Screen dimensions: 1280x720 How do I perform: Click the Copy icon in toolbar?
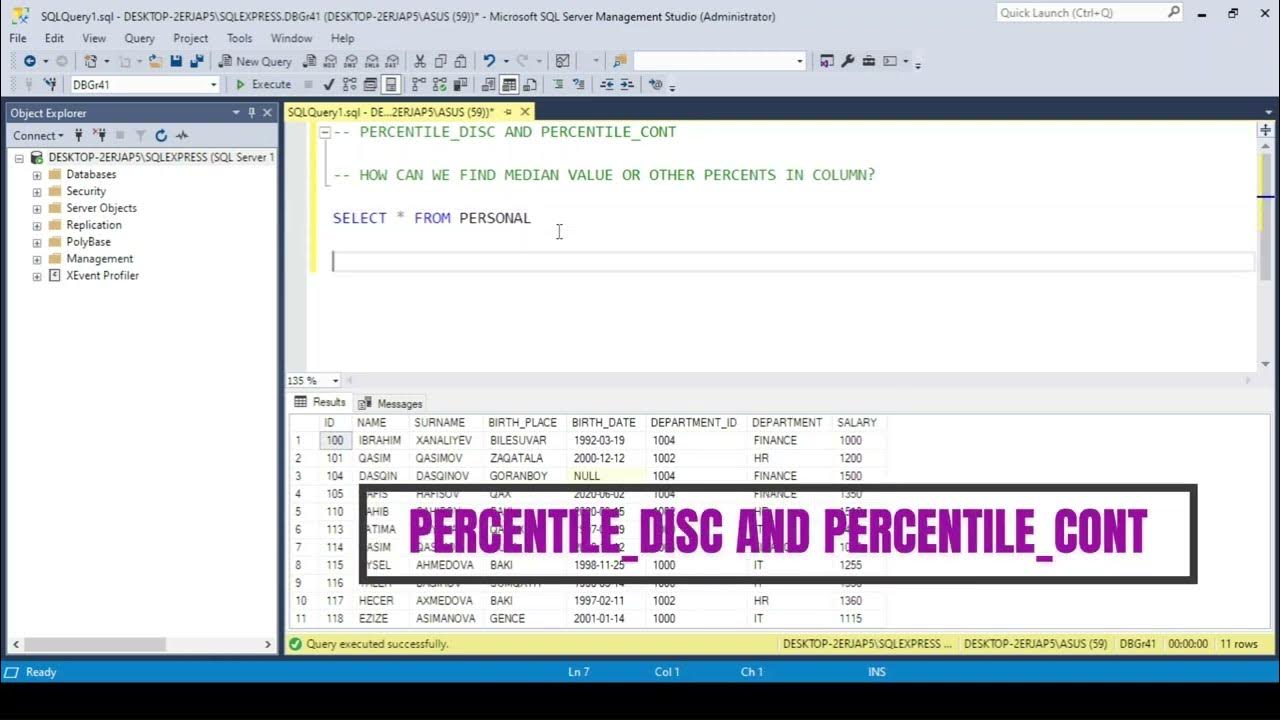(x=441, y=61)
